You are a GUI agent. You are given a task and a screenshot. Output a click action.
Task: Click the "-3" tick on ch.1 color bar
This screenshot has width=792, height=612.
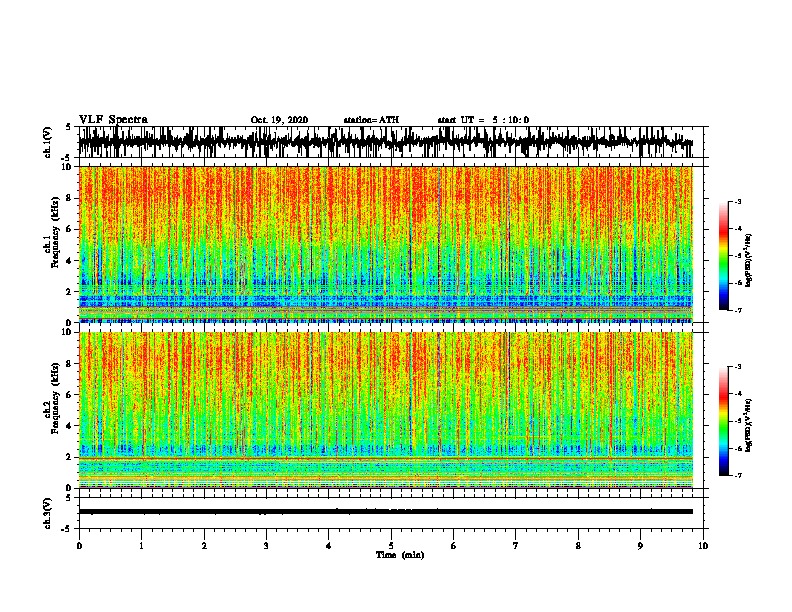pyautogui.click(x=738, y=201)
